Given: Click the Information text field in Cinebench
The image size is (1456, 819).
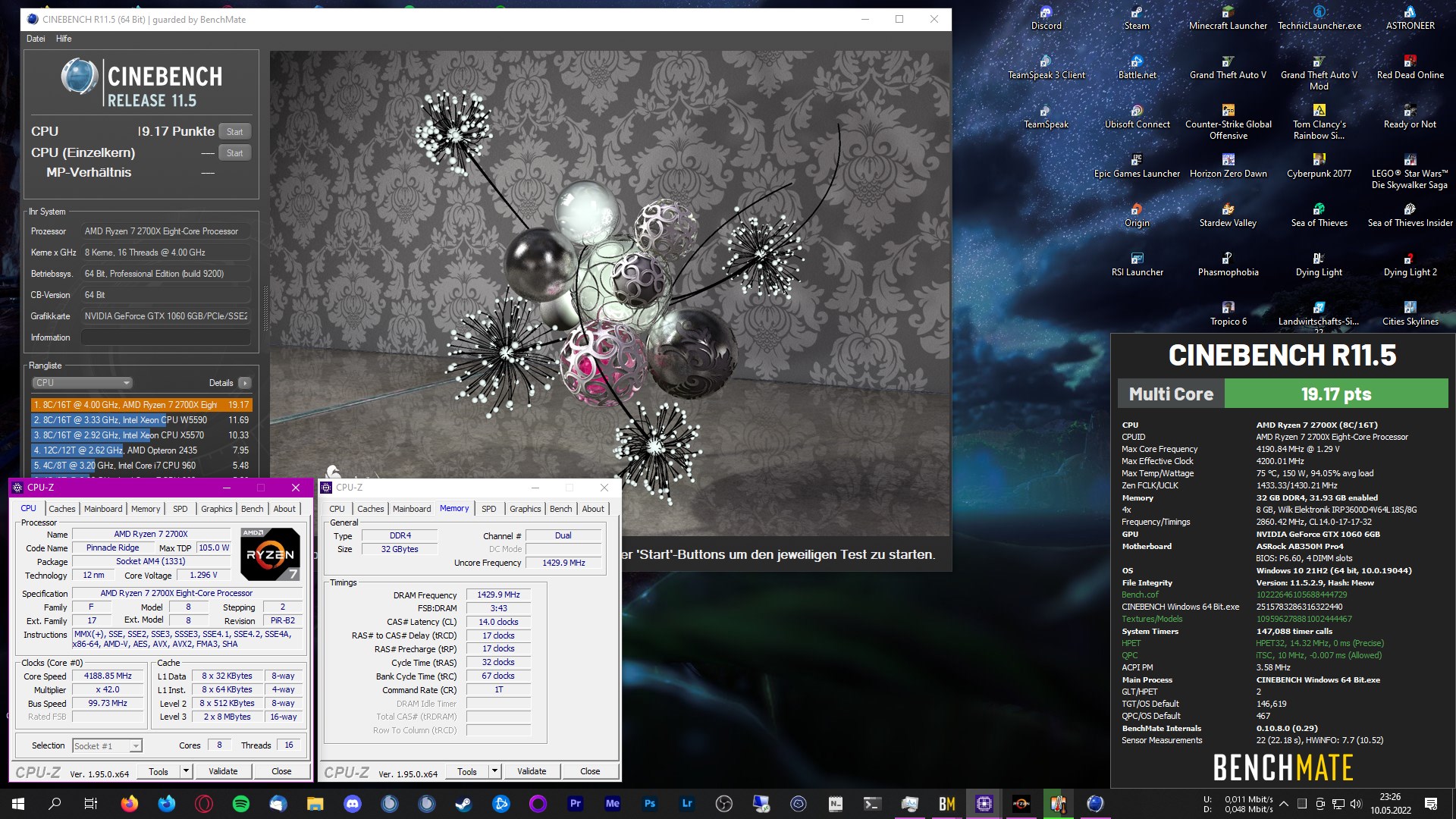Looking at the screenshot, I should [x=166, y=337].
